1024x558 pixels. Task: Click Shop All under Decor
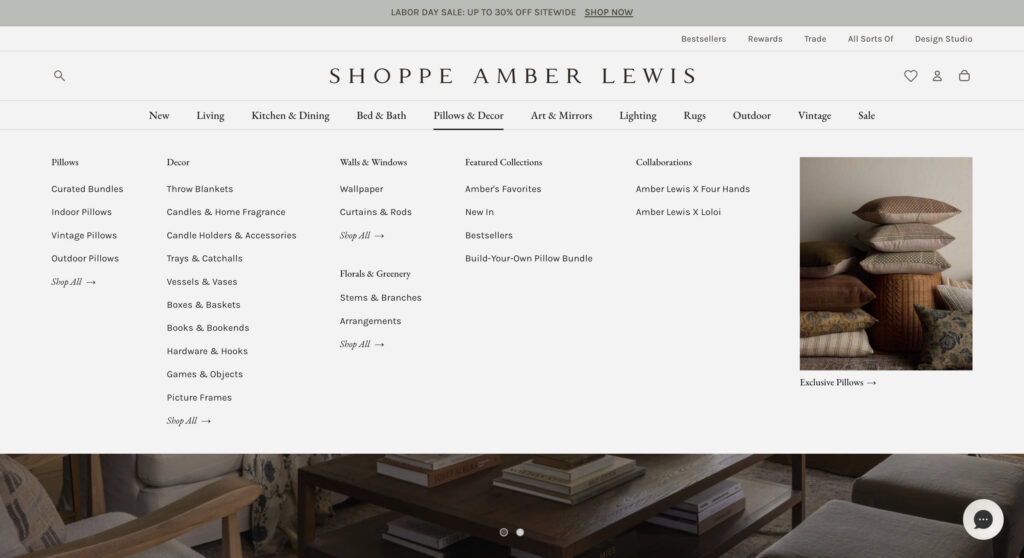coord(188,421)
